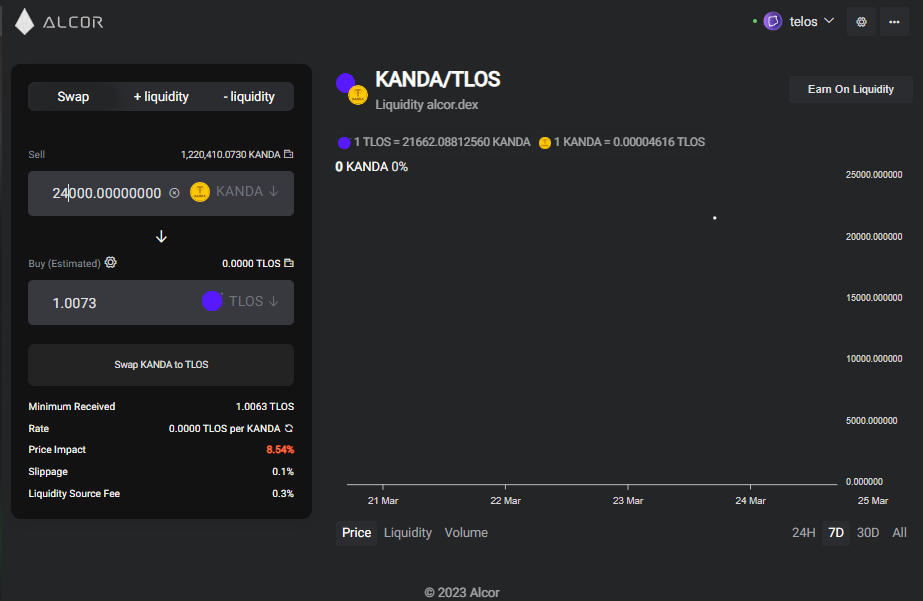The image size is (923, 601).
Task: Click the Swap KANDA to TLOS button
Action: coord(161,364)
